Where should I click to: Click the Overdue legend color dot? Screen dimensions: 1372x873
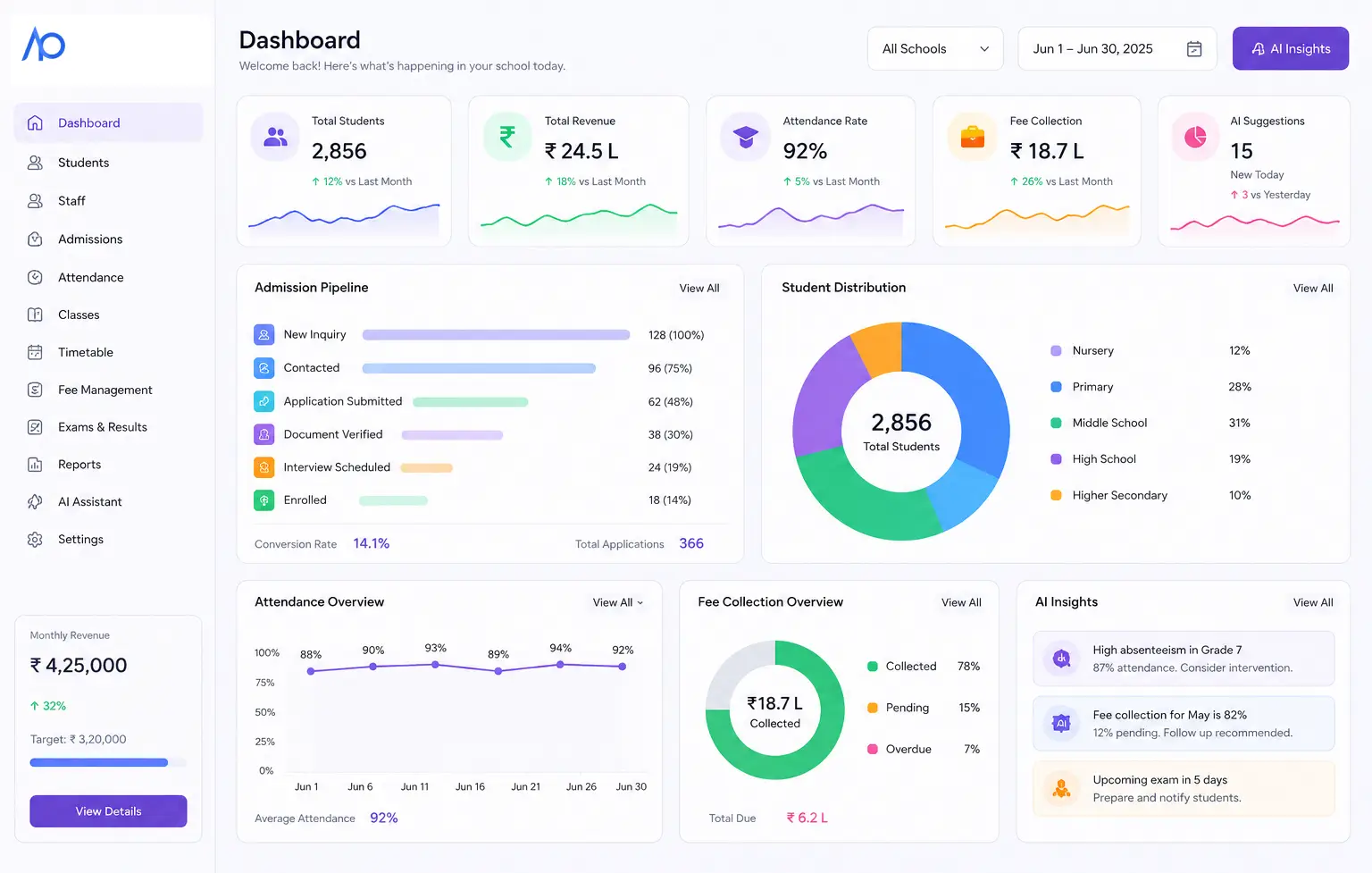point(873,750)
